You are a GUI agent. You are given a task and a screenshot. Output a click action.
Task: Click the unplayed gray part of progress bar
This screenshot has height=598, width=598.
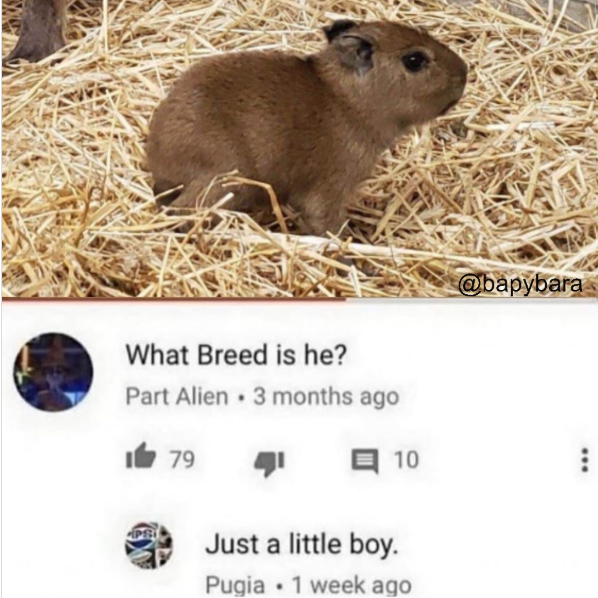click(x=471, y=300)
